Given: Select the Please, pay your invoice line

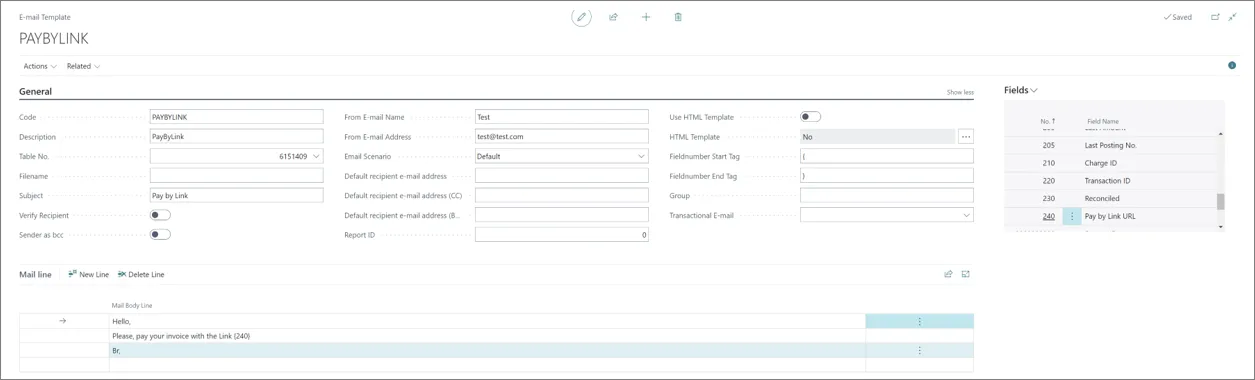Looking at the screenshot, I should point(487,336).
